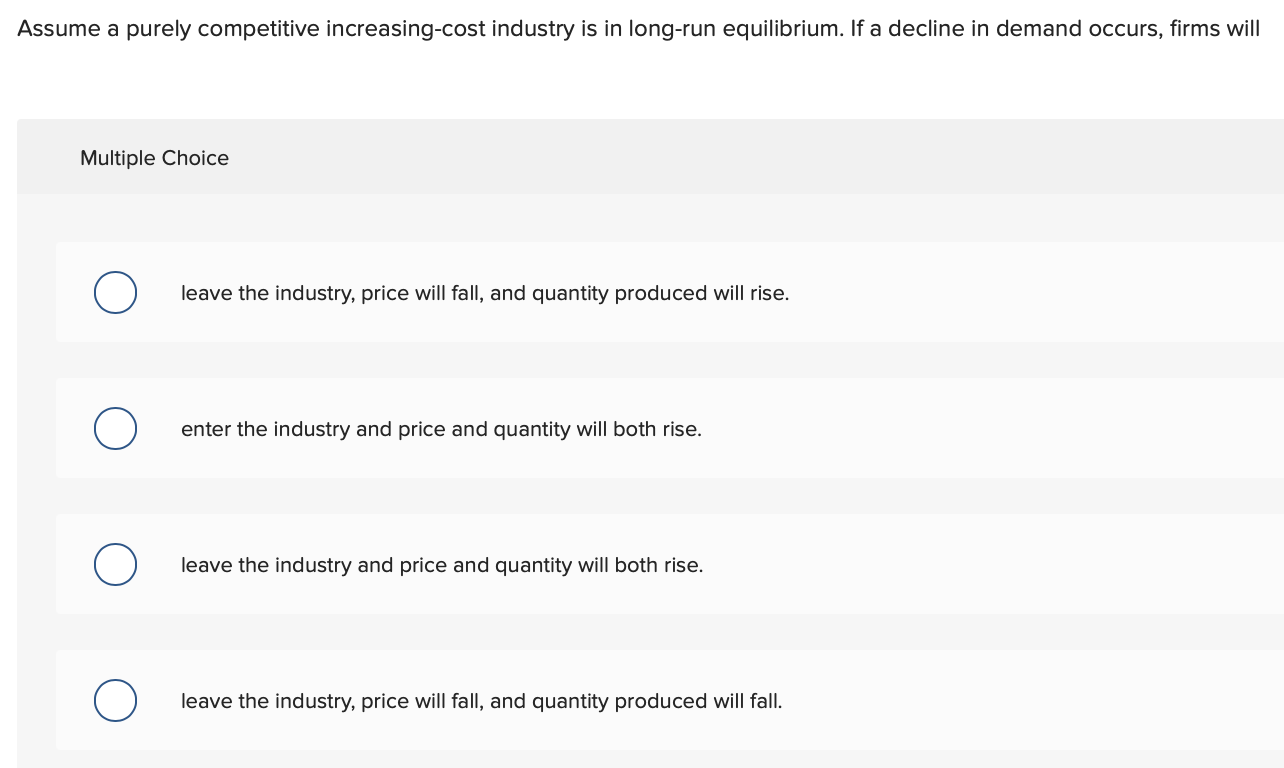Click answer text 'leave the industry, price will fall, and quantity produced will rise.'
Image resolution: width=1284 pixels, height=768 pixels.
(485, 294)
